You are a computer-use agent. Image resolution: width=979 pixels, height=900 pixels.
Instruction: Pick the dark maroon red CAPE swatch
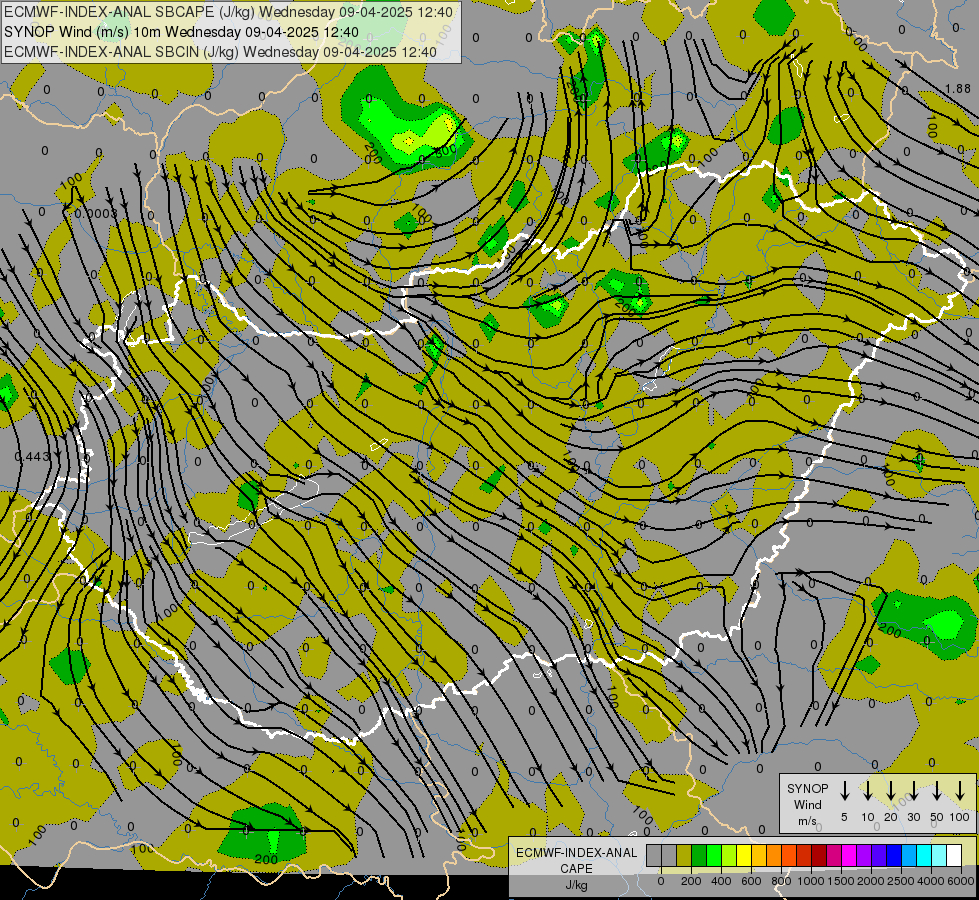click(819, 855)
